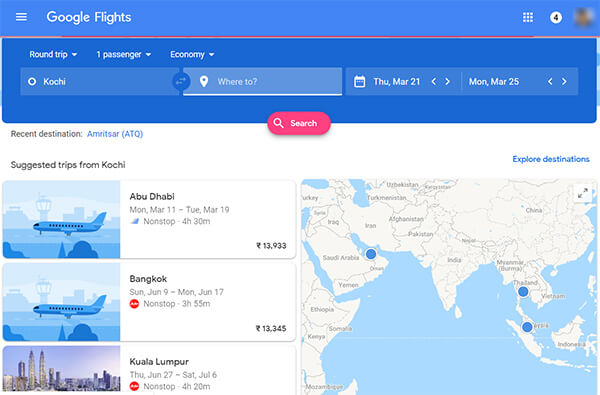Open the departure date calendar icon
Screen dimensions: 600x395
pos(359,82)
